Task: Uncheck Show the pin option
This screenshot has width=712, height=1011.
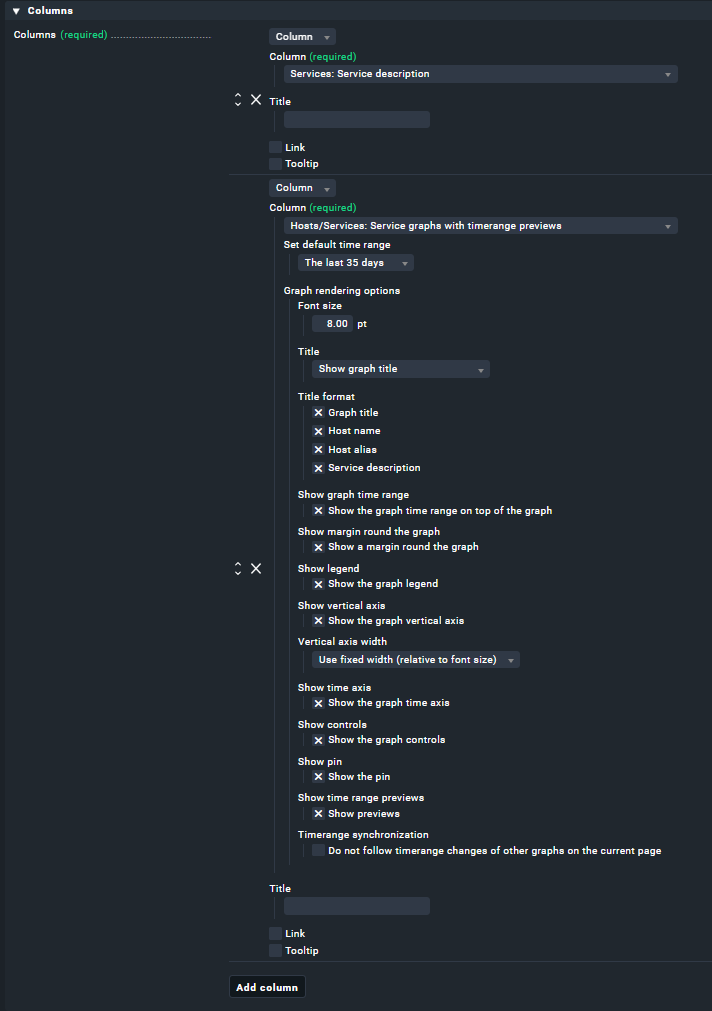Action: pos(319,777)
